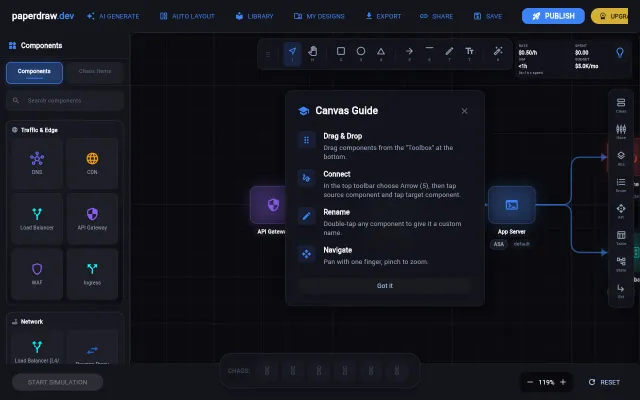This screenshot has width=640, height=400.
Task: Select the Rectangle shape tool
Action: coord(341,54)
